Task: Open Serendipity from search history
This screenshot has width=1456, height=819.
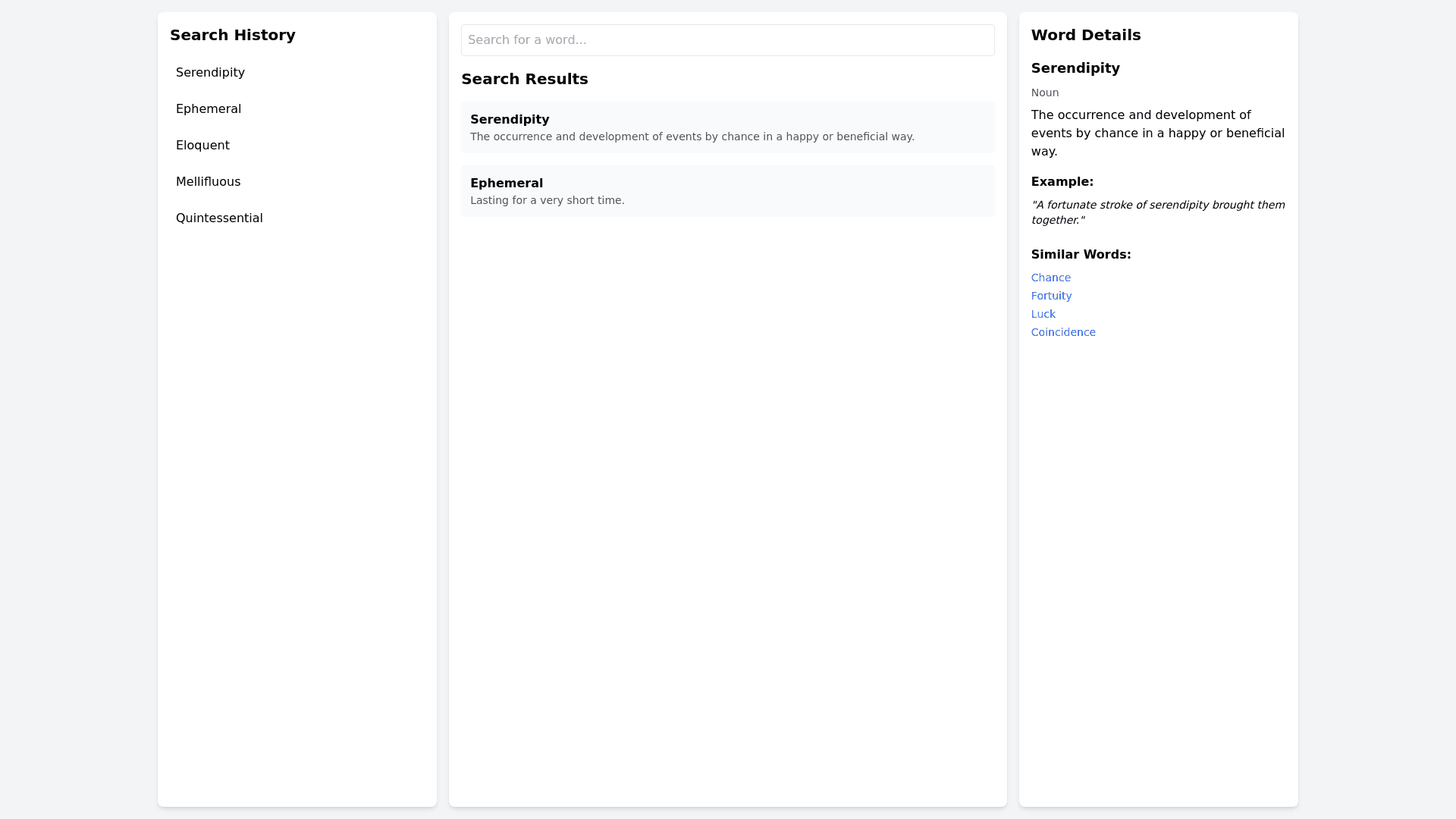Action: coord(210,73)
